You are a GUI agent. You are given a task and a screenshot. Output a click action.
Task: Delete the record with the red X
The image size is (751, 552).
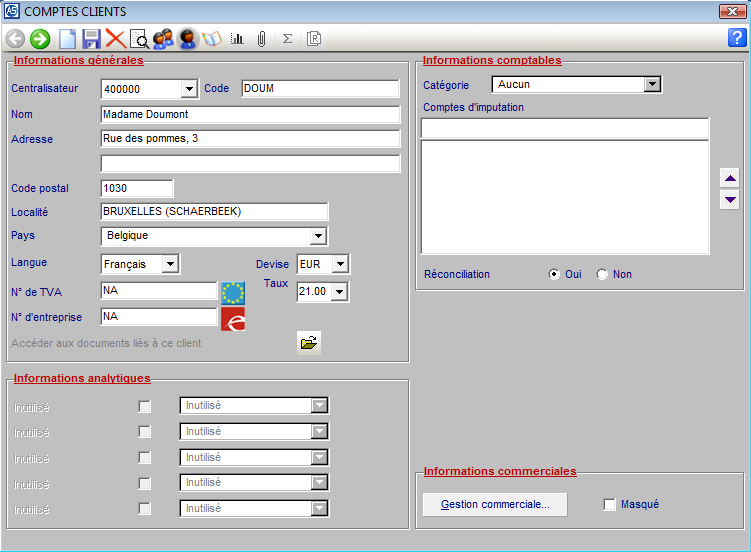[115, 39]
